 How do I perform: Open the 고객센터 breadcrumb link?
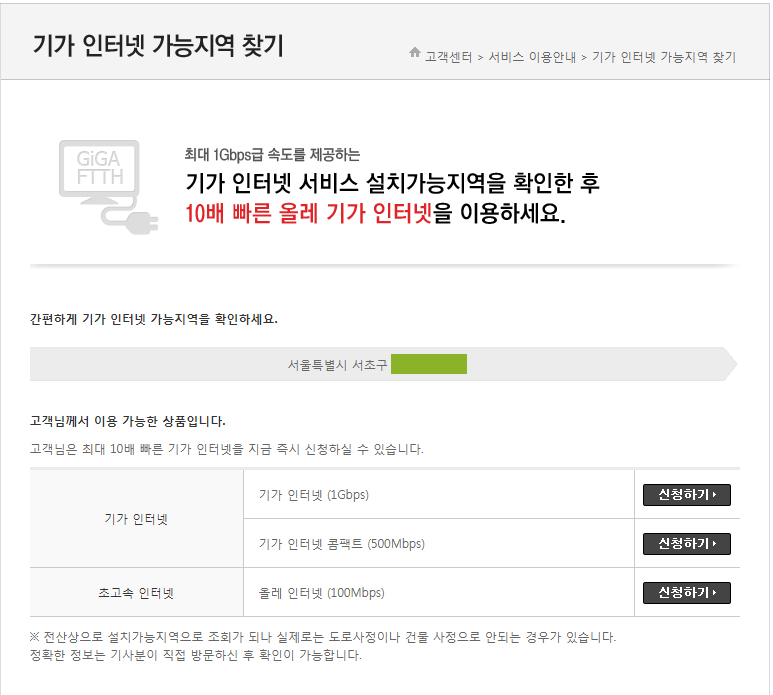pos(448,57)
